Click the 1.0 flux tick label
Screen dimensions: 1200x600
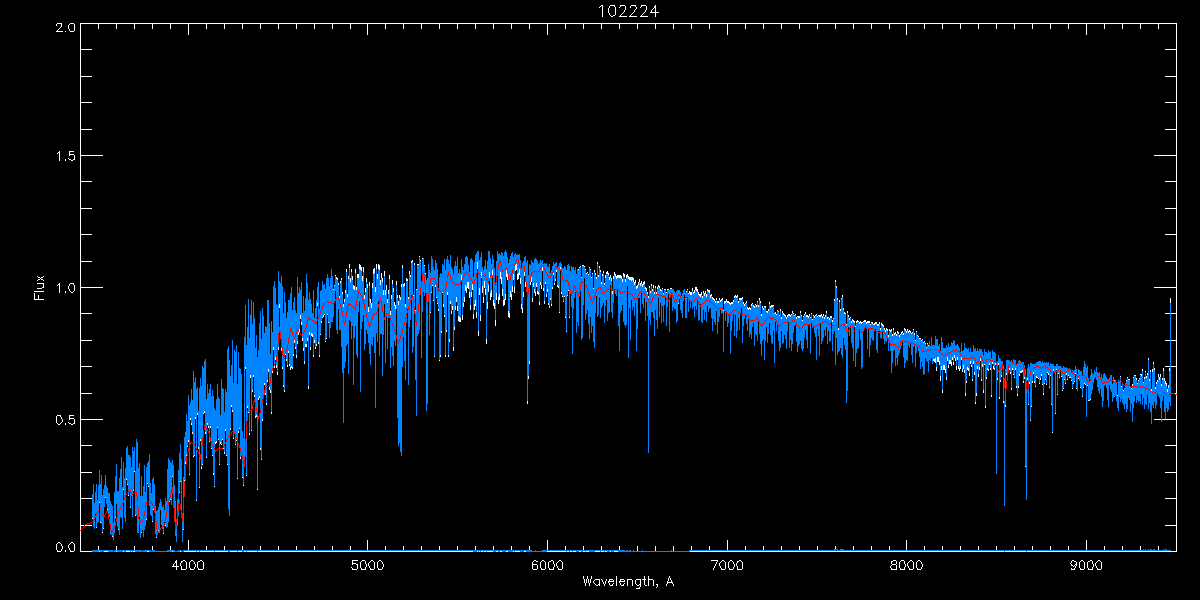click(66, 288)
